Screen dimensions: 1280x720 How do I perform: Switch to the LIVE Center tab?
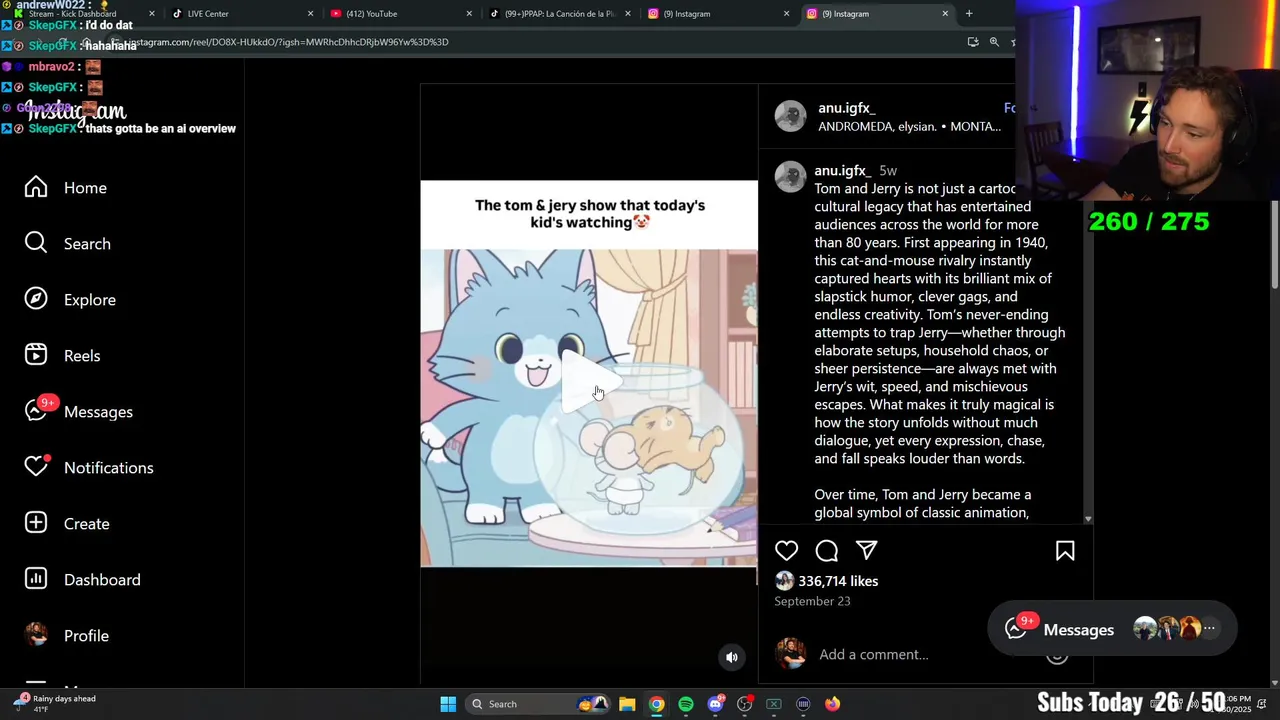point(242,14)
